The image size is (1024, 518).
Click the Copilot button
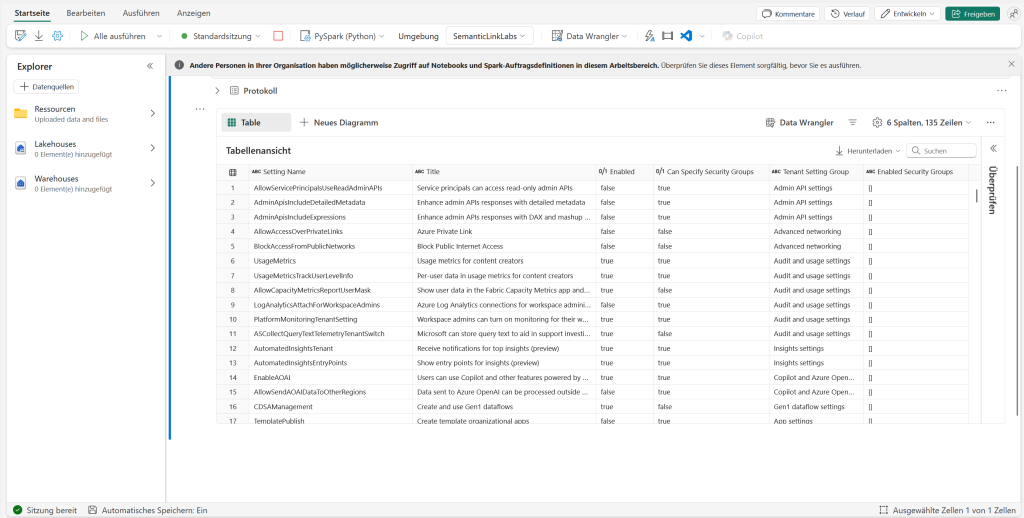(743, 36)
